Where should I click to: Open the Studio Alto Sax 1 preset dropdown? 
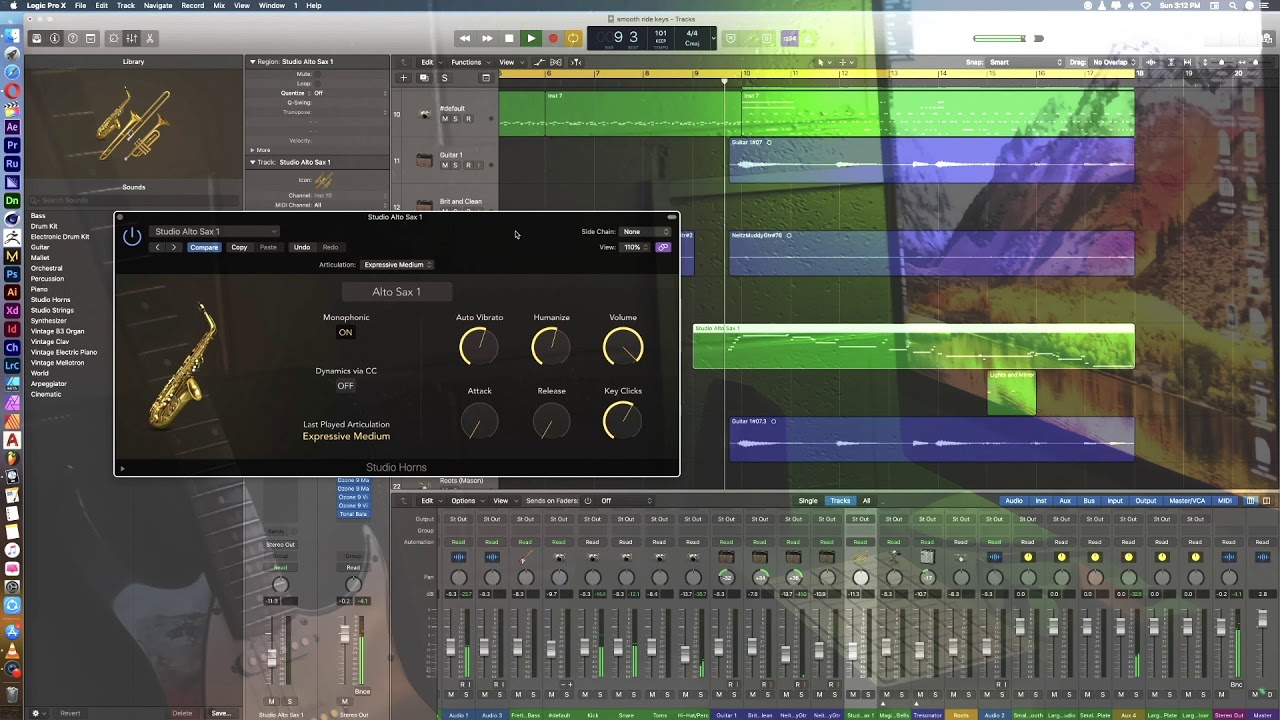coord(215,232)
